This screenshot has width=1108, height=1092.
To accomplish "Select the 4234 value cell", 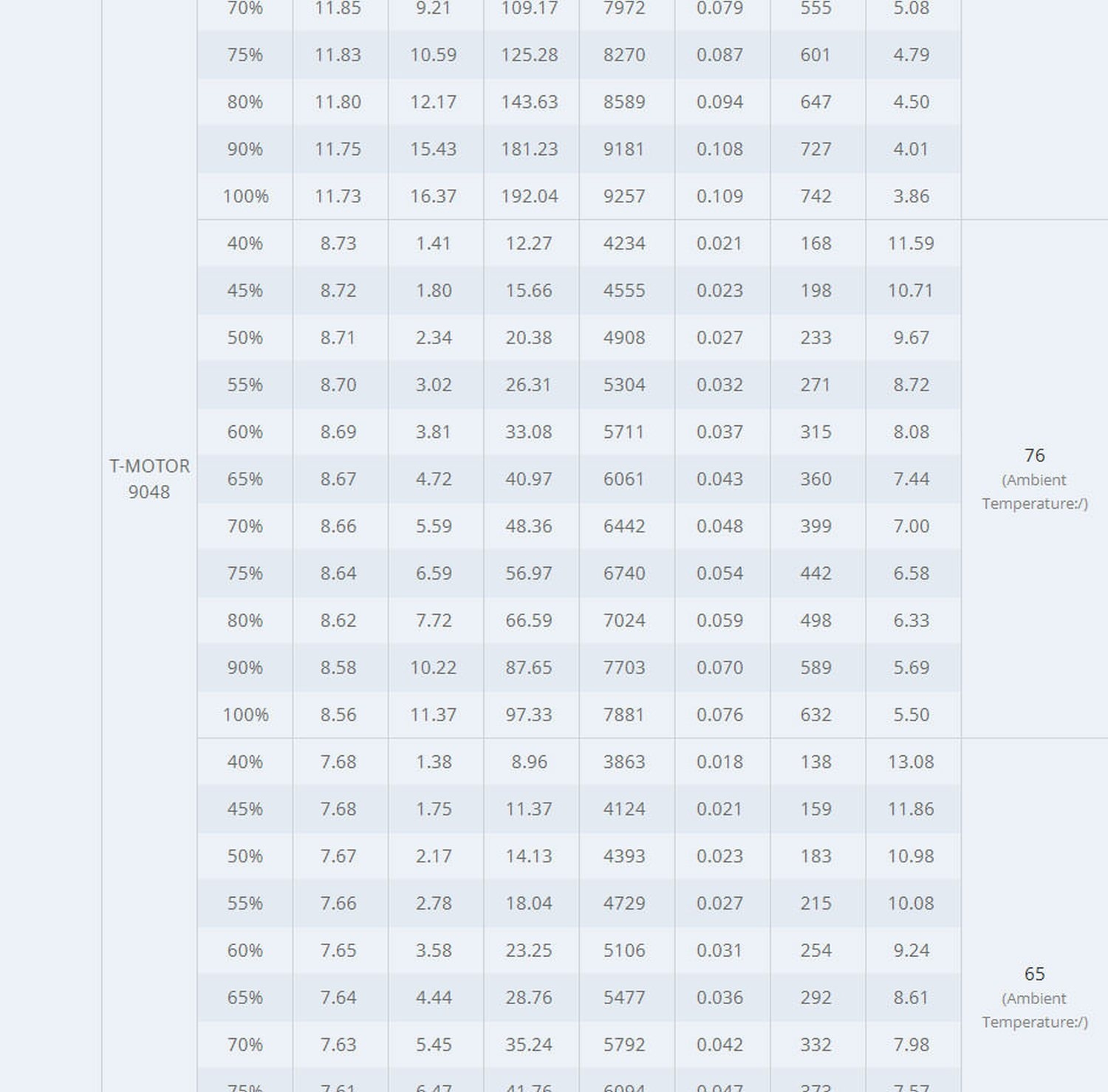I will coord(624,244).
